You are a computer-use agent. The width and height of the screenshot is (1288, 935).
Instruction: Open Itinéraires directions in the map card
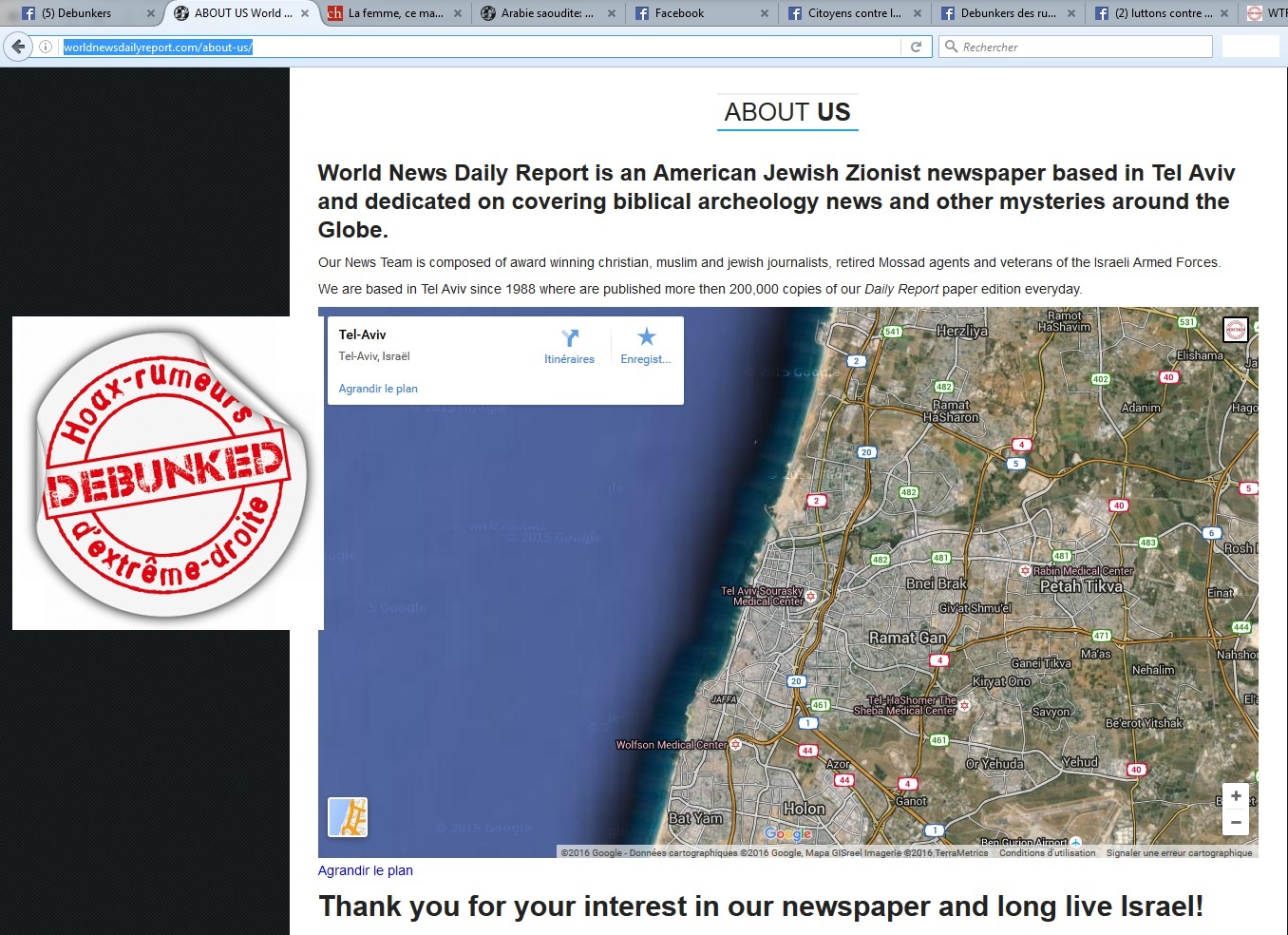(569, 347)
